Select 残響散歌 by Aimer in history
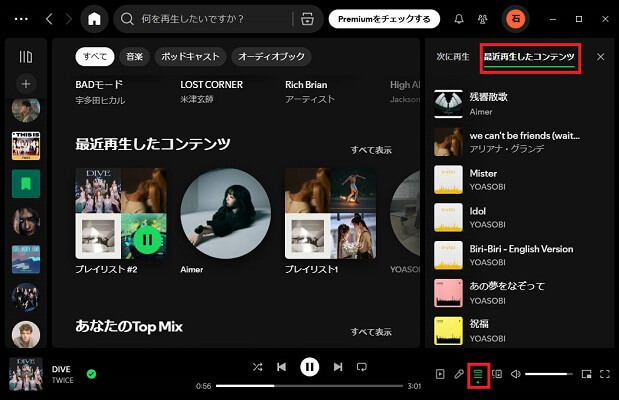 [x=519, y=104]
